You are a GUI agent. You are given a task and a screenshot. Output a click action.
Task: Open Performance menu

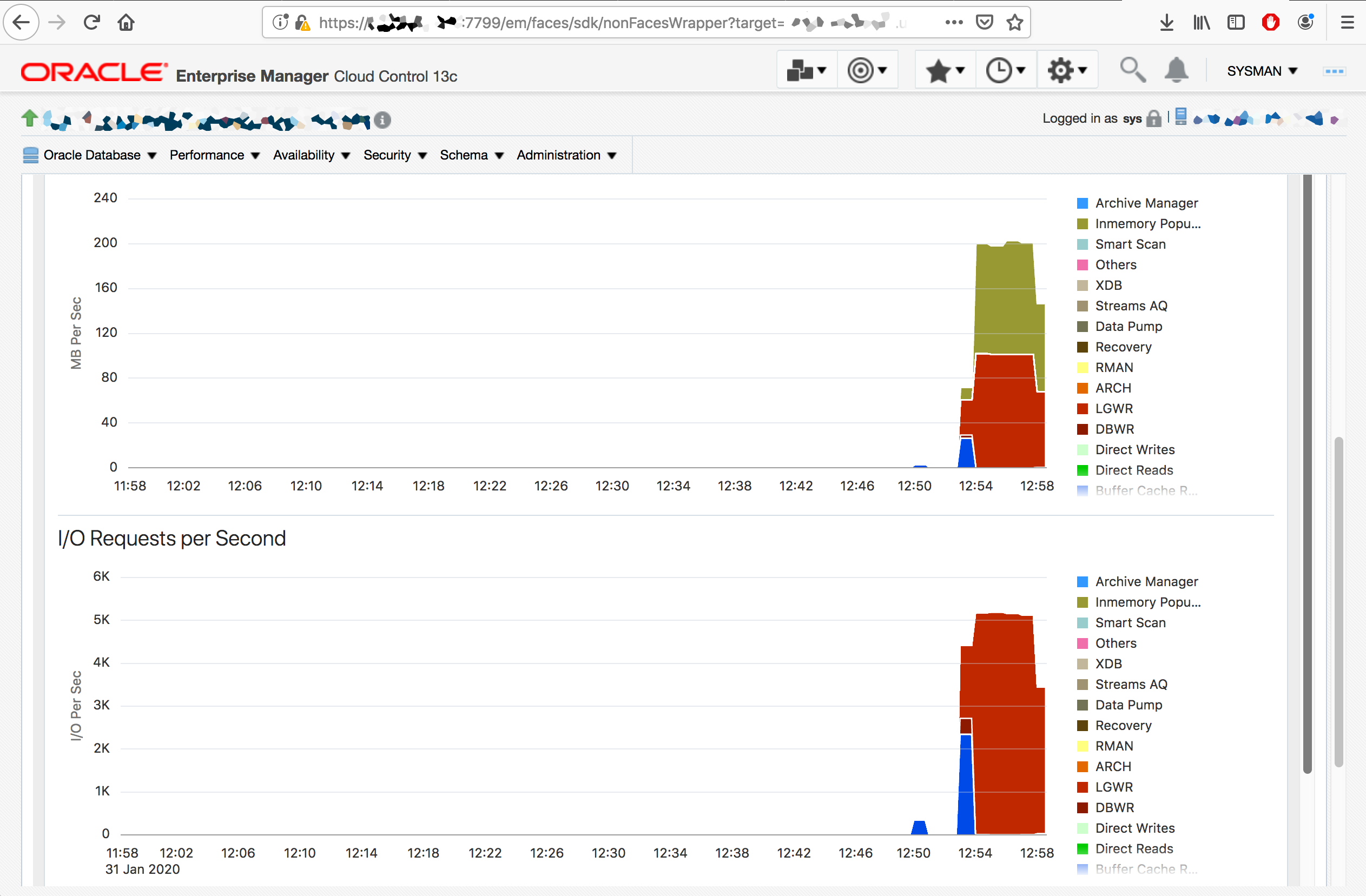coord(214,155)
